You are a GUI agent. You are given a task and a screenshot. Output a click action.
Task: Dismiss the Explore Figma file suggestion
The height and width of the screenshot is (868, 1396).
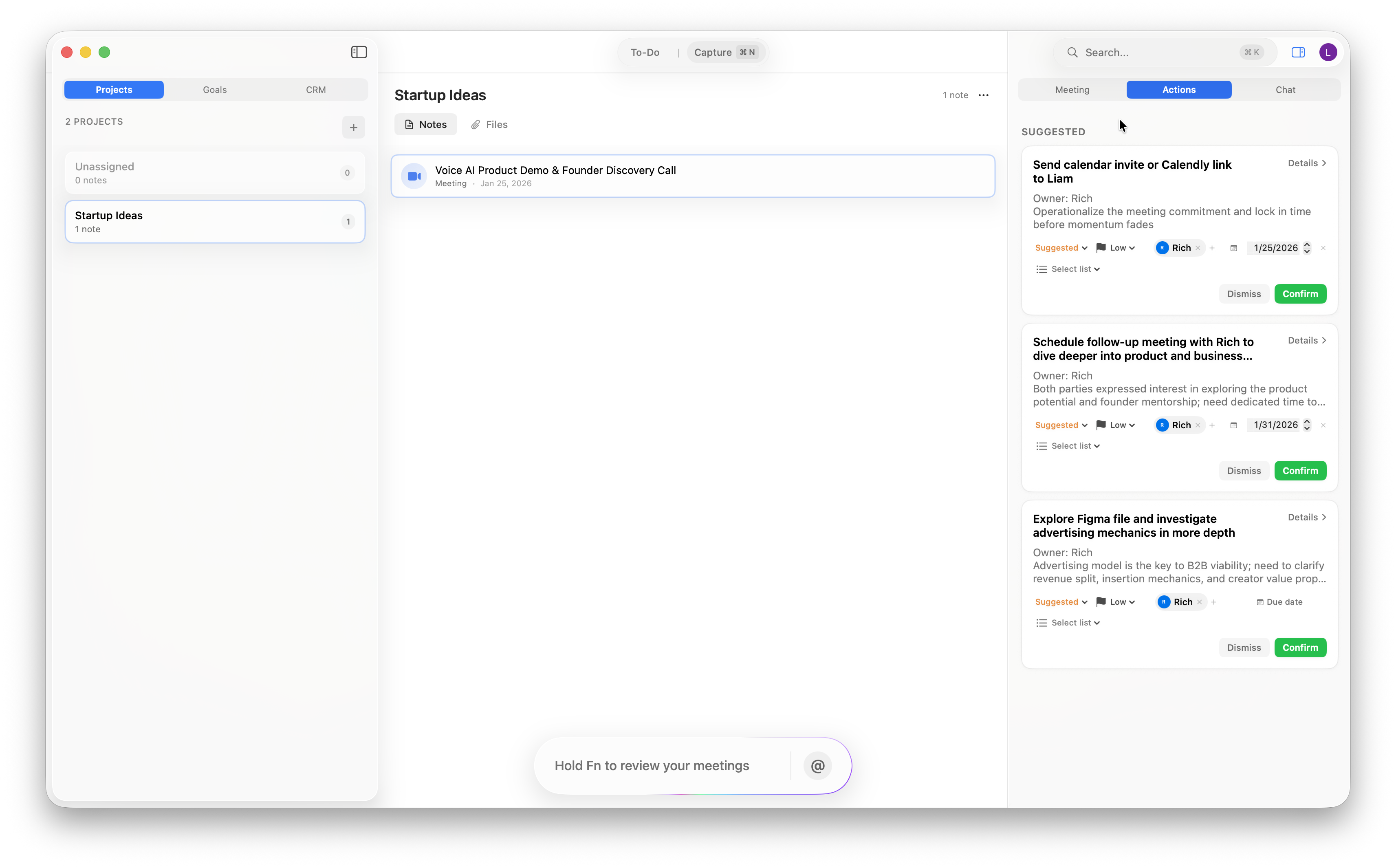tap(1244, 648)
